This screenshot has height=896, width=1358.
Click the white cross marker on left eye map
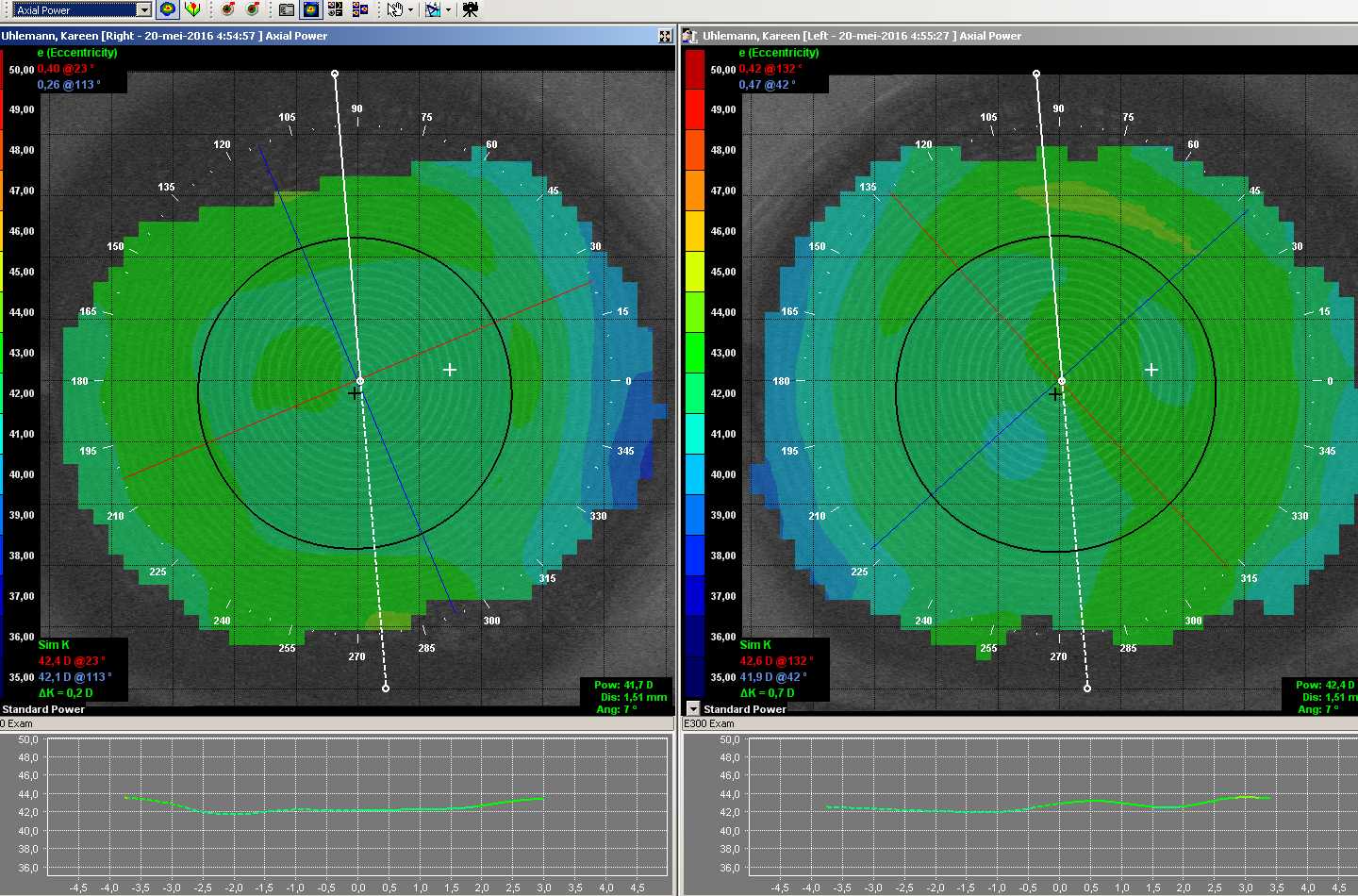click(1151, 370)
